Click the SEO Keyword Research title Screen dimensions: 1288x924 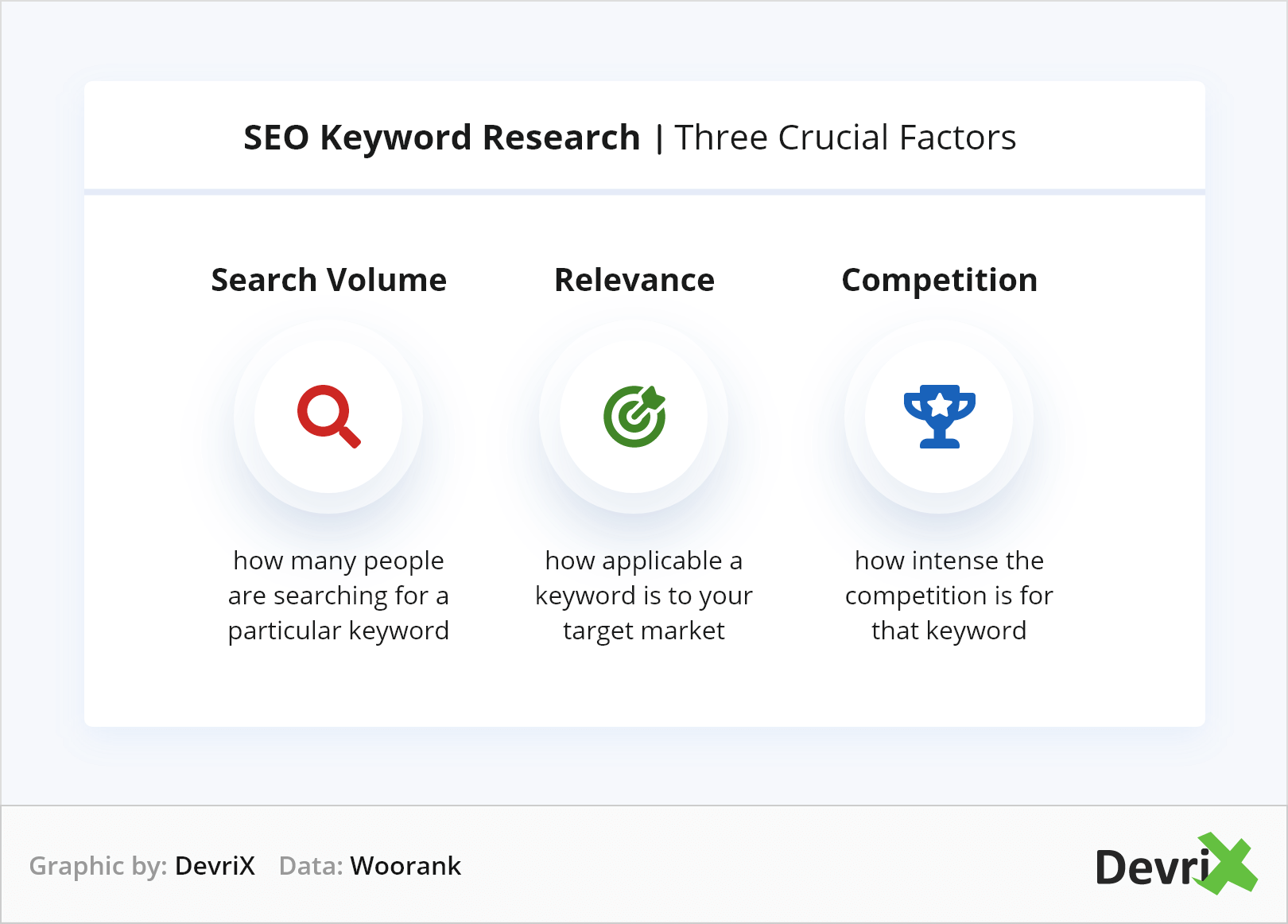[x=441, y=138]
